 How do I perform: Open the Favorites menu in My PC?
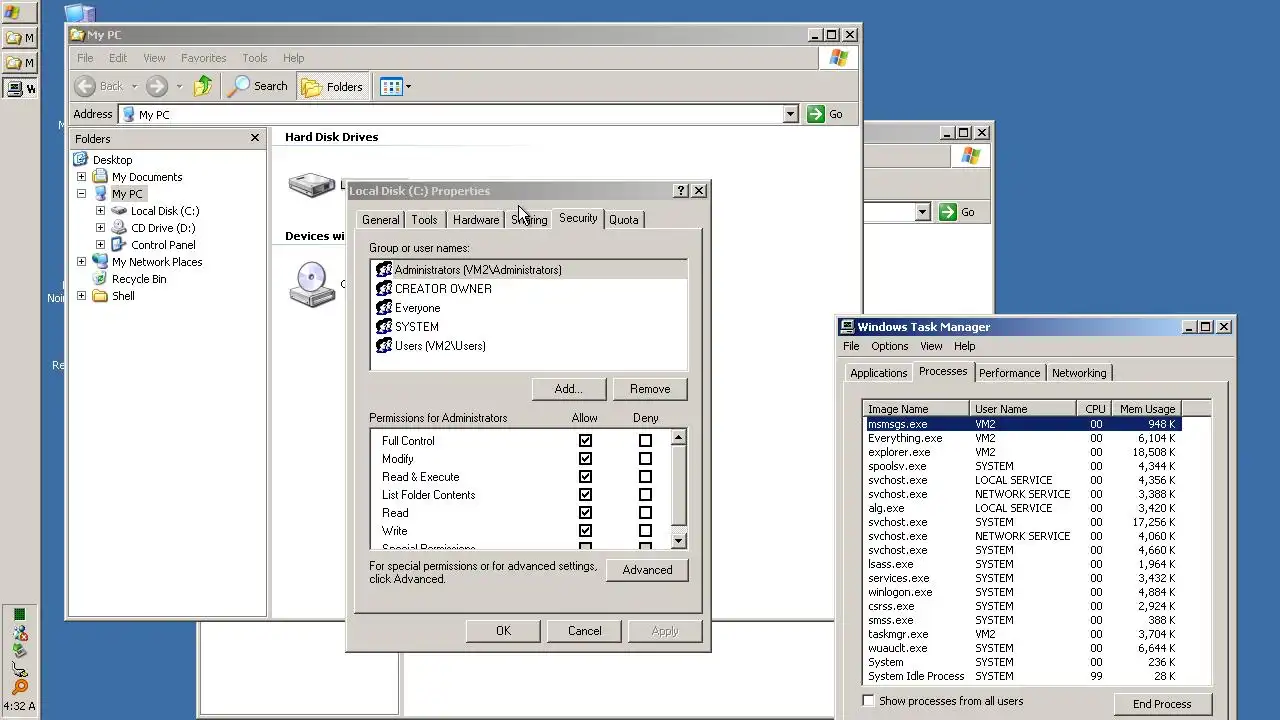[x=203, y=58]
